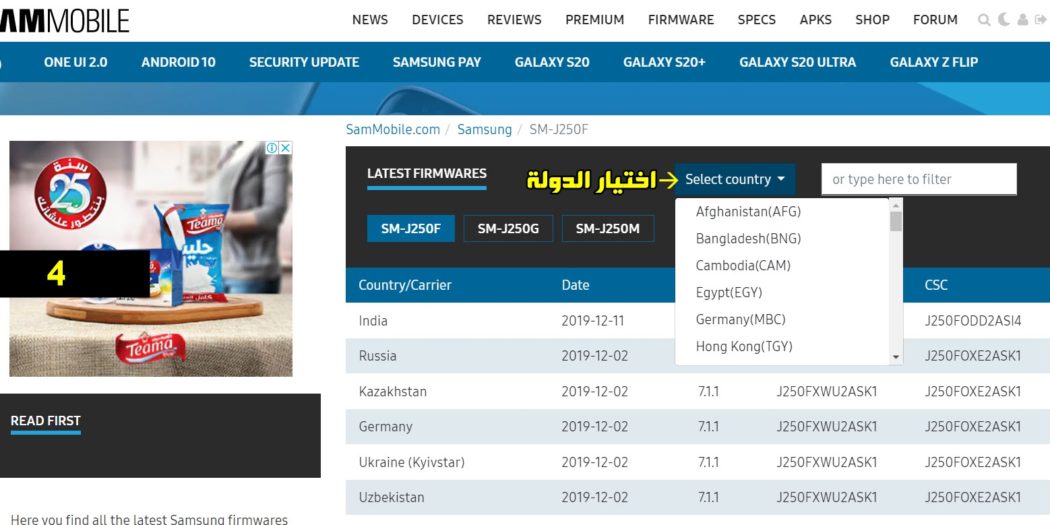Click the Country/Carrier column header

405,285
